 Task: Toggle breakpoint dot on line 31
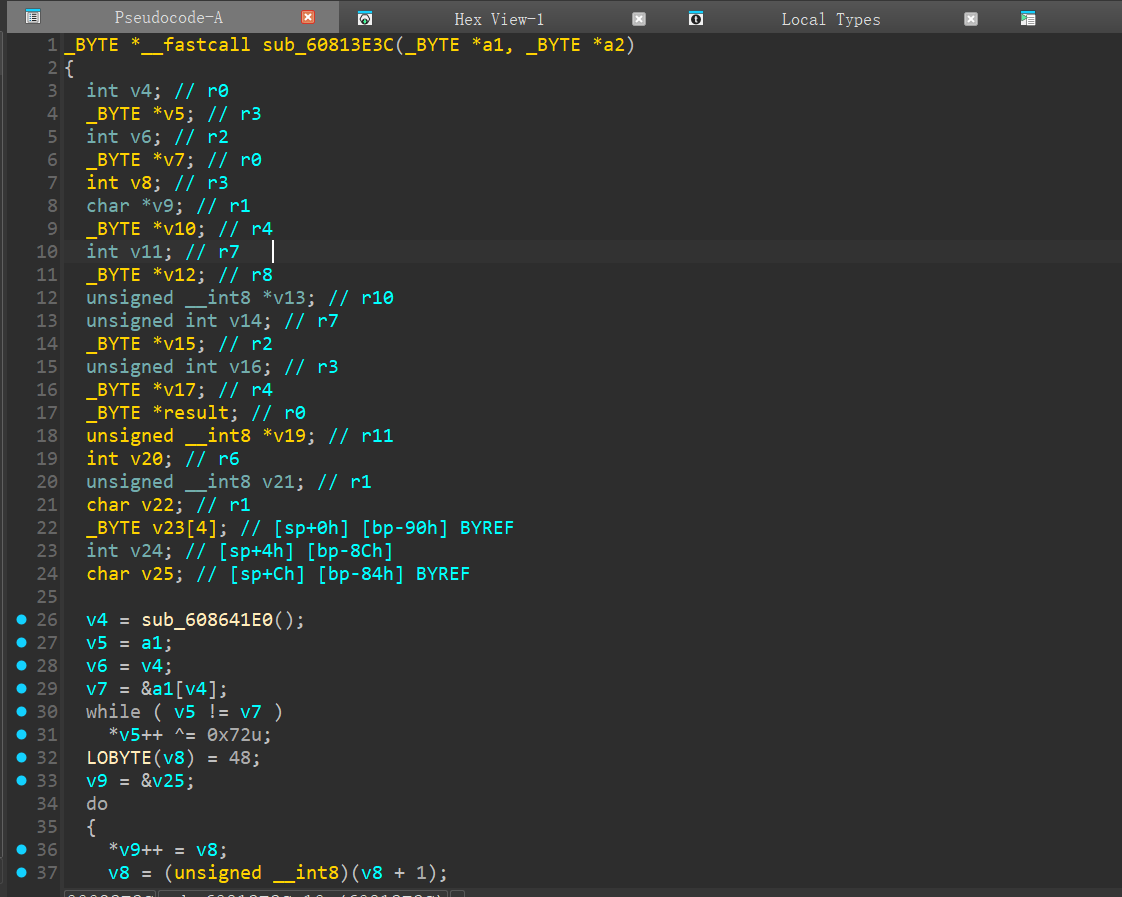click(21, 735)
